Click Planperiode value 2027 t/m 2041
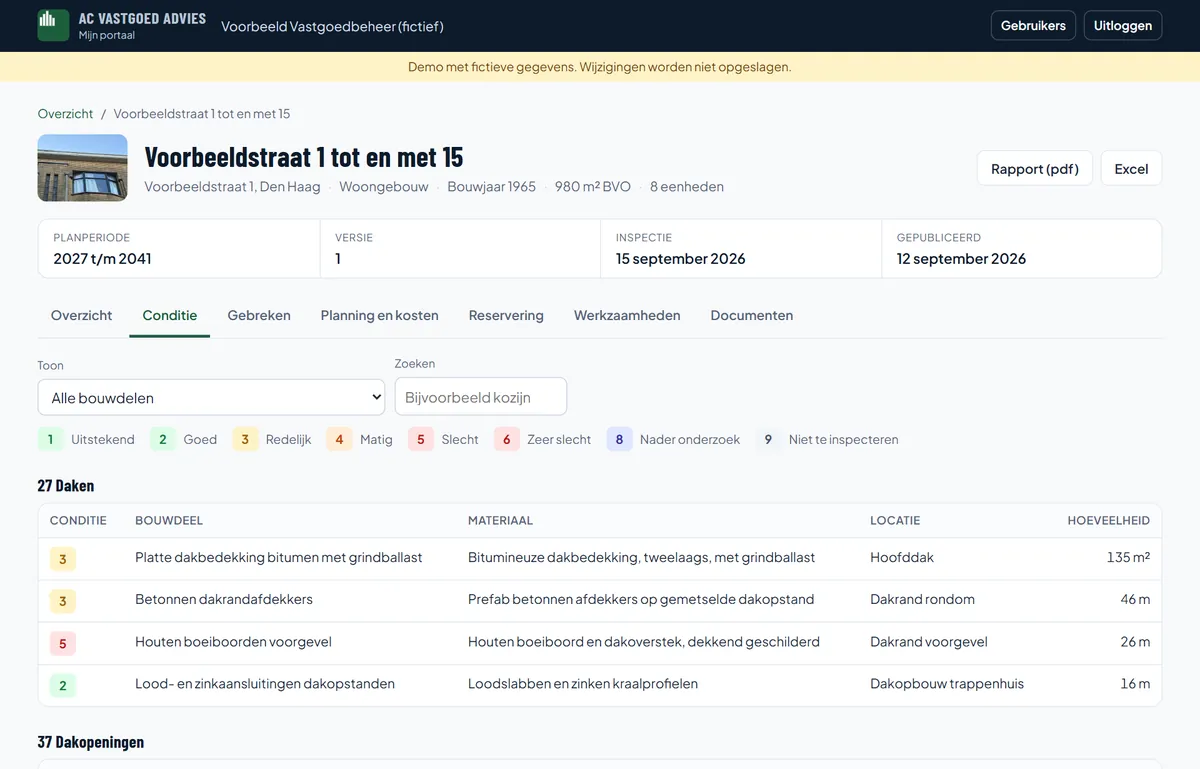This screenshot has height=769, width=1200. click(103, 259)
